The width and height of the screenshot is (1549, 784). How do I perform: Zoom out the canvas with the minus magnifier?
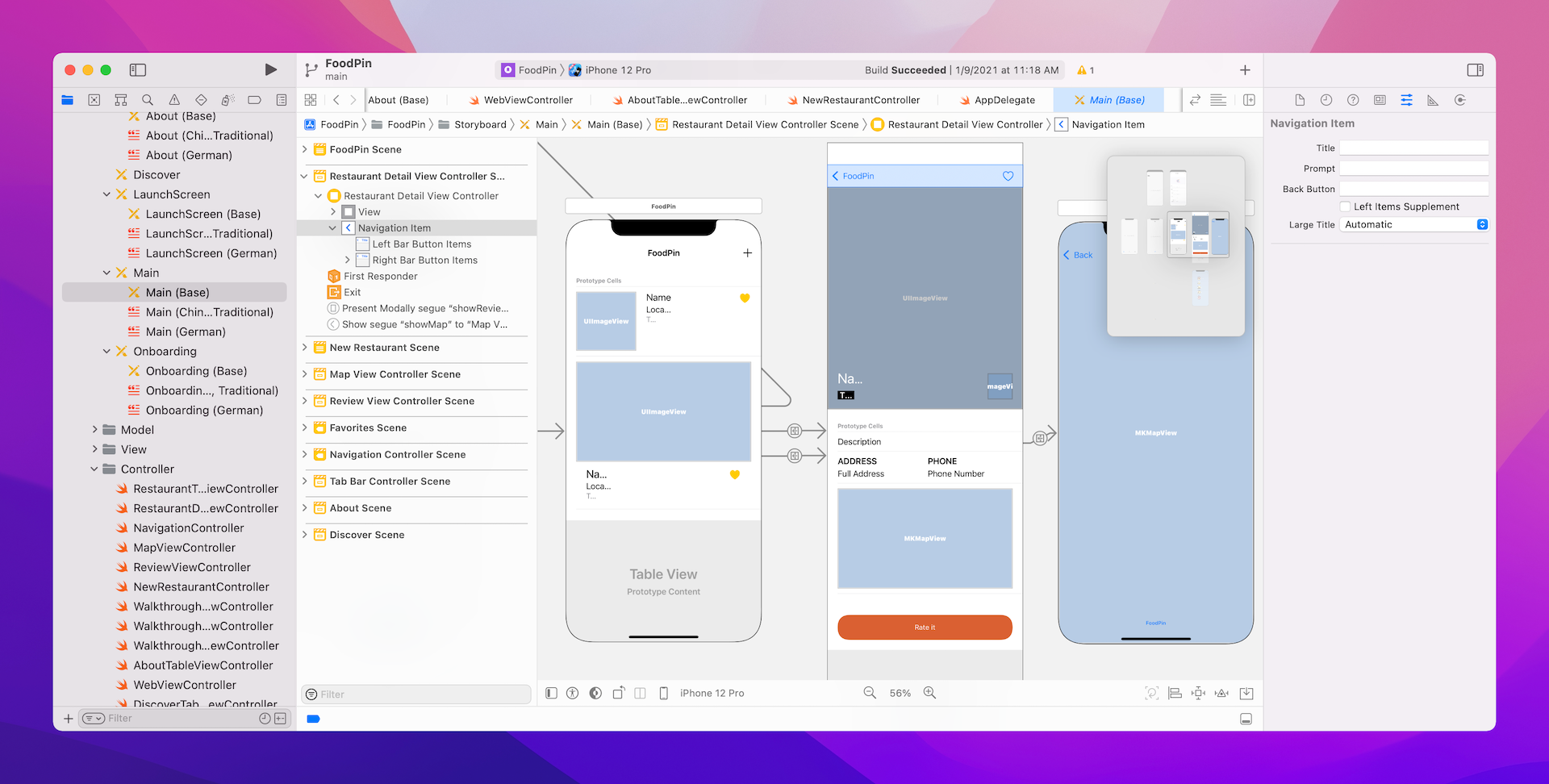870,692
